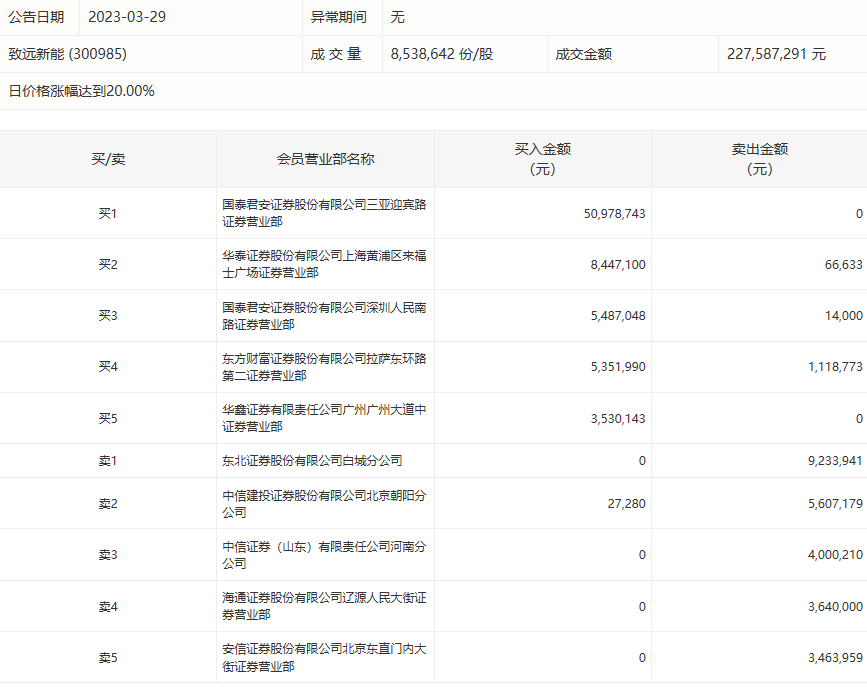Select the 买5 row label

(108, 419)
